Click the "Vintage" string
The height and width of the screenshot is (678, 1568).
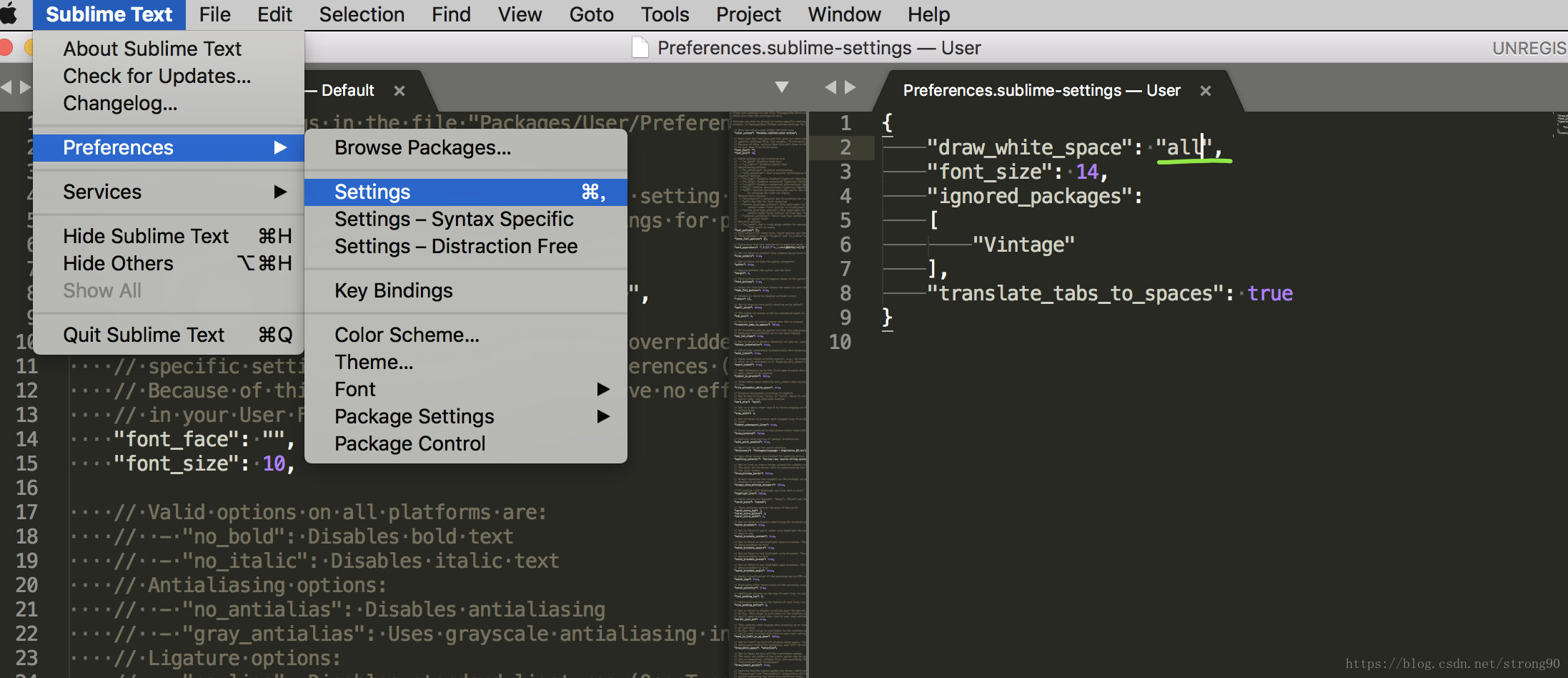pos(1023,245)
